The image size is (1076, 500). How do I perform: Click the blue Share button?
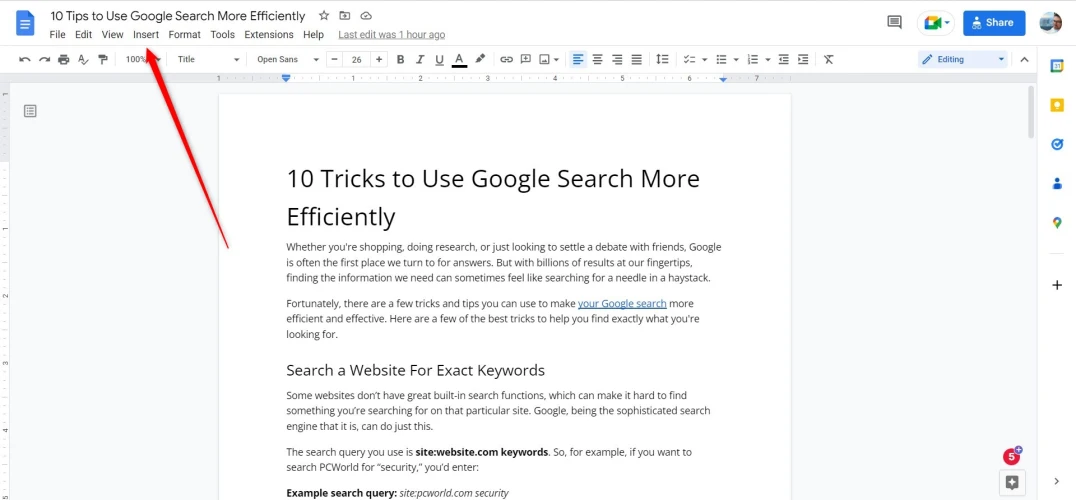point(994,22)
